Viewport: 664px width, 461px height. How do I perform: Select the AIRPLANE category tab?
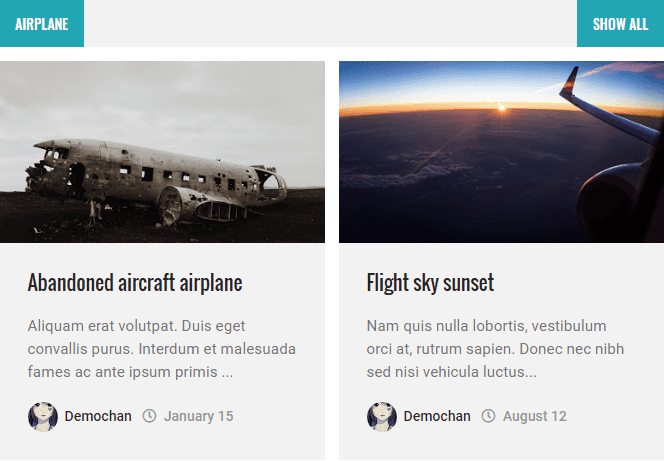click(x=42, y=23)
